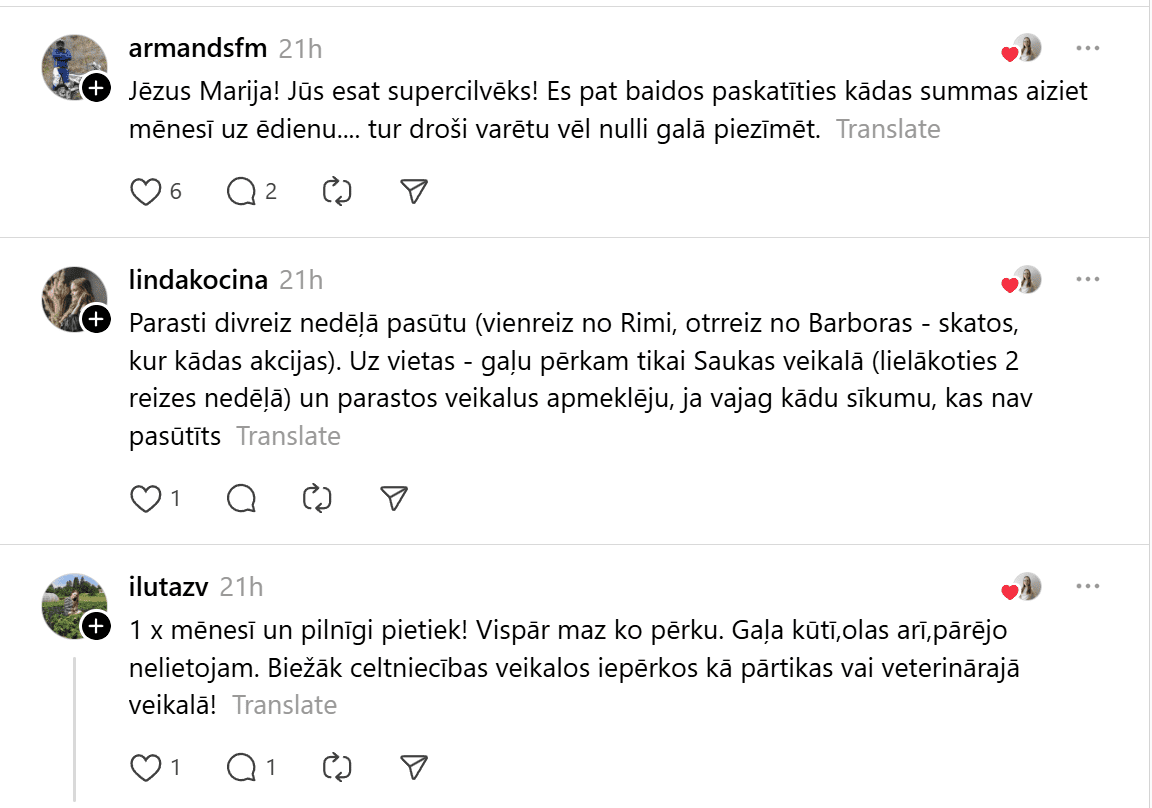Open ilutazv's profile picture
Viewport: 1152px width, 808px height.
click(x=73, y=606)
